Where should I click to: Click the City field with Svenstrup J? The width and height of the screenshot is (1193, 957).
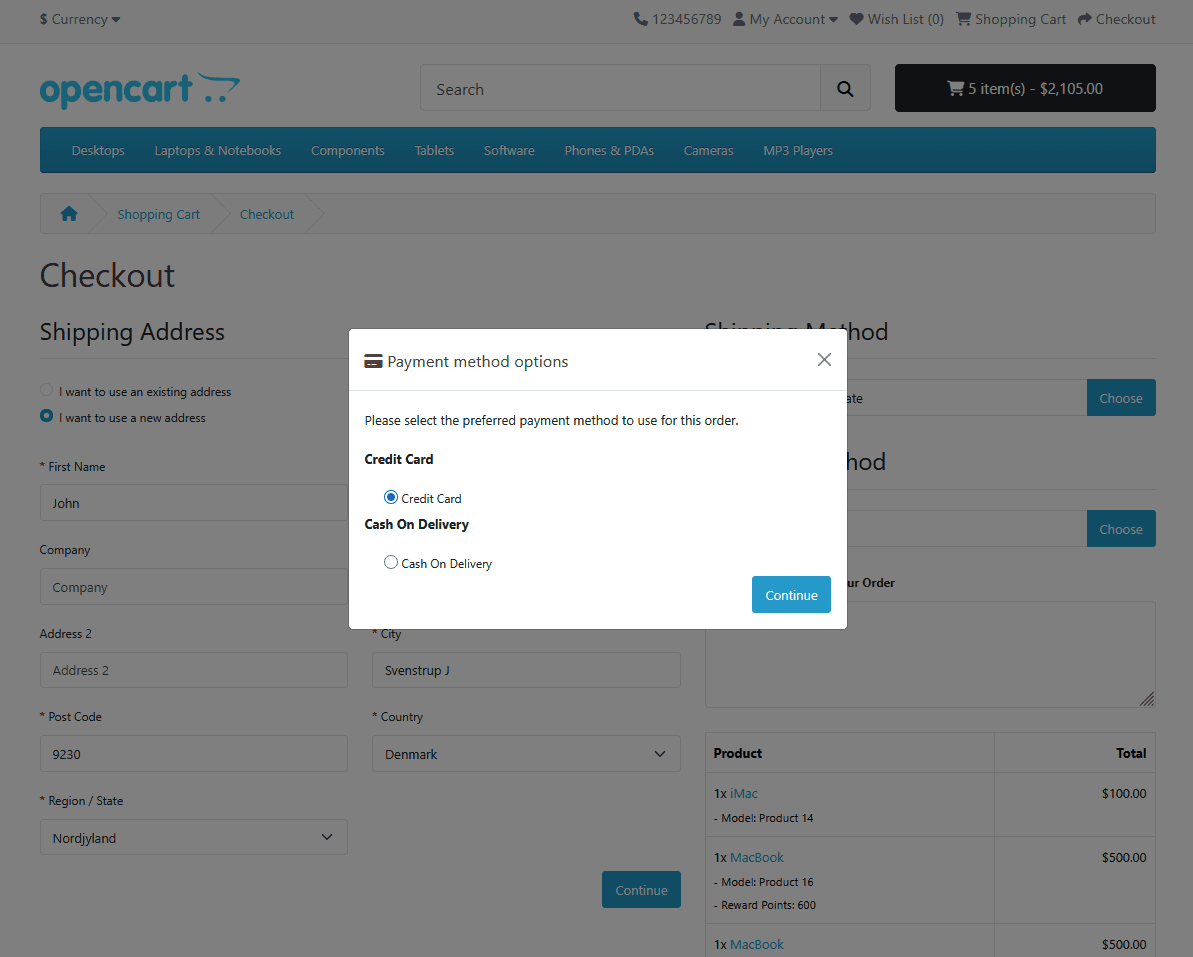(526, 670)
